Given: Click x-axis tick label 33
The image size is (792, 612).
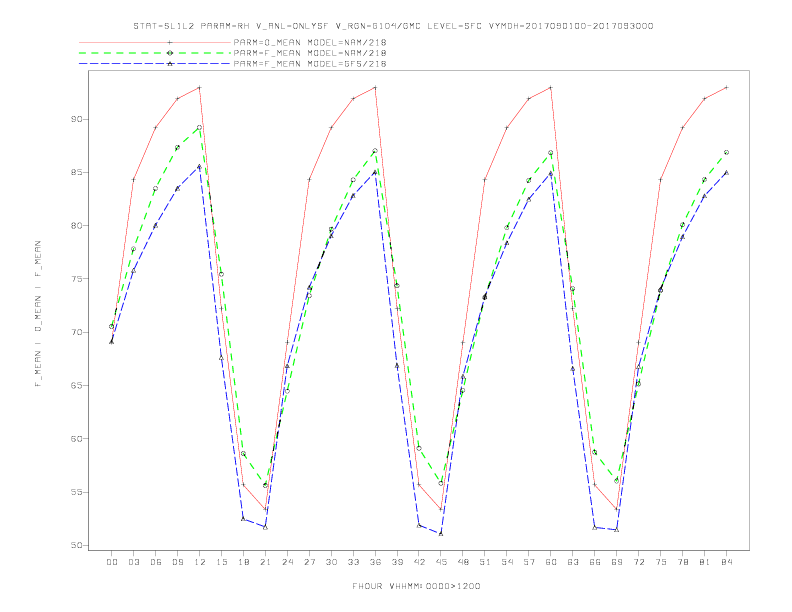Looking at the screenshot, I should (353, 562).
